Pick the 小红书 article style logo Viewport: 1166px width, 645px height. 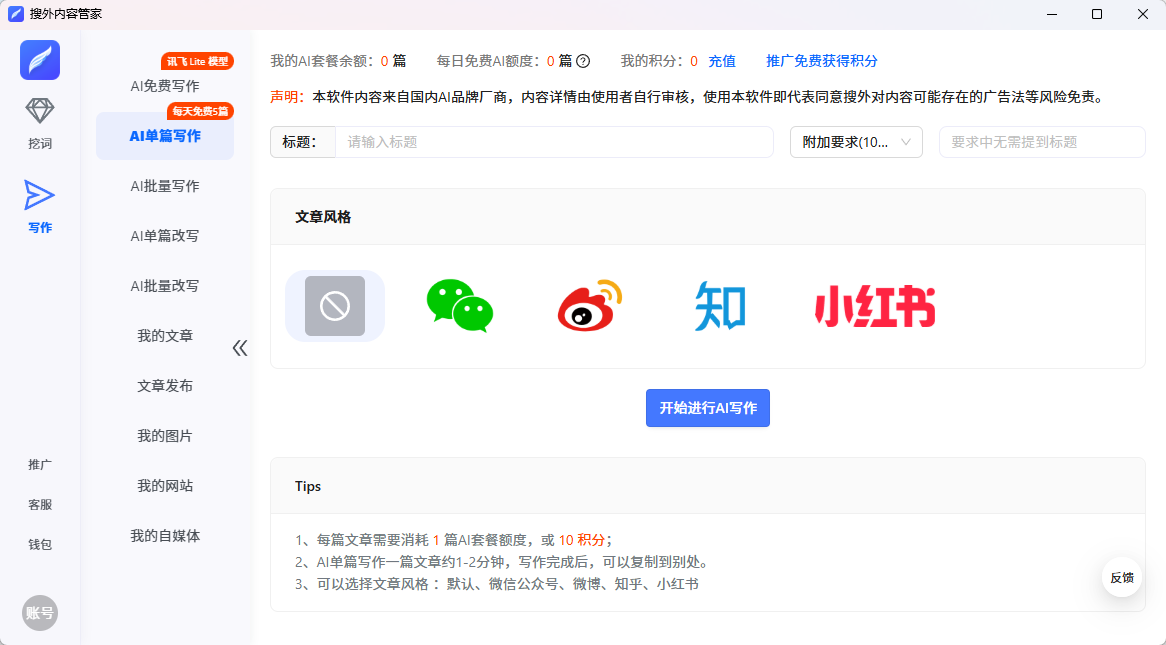click(x=875, y=306)
